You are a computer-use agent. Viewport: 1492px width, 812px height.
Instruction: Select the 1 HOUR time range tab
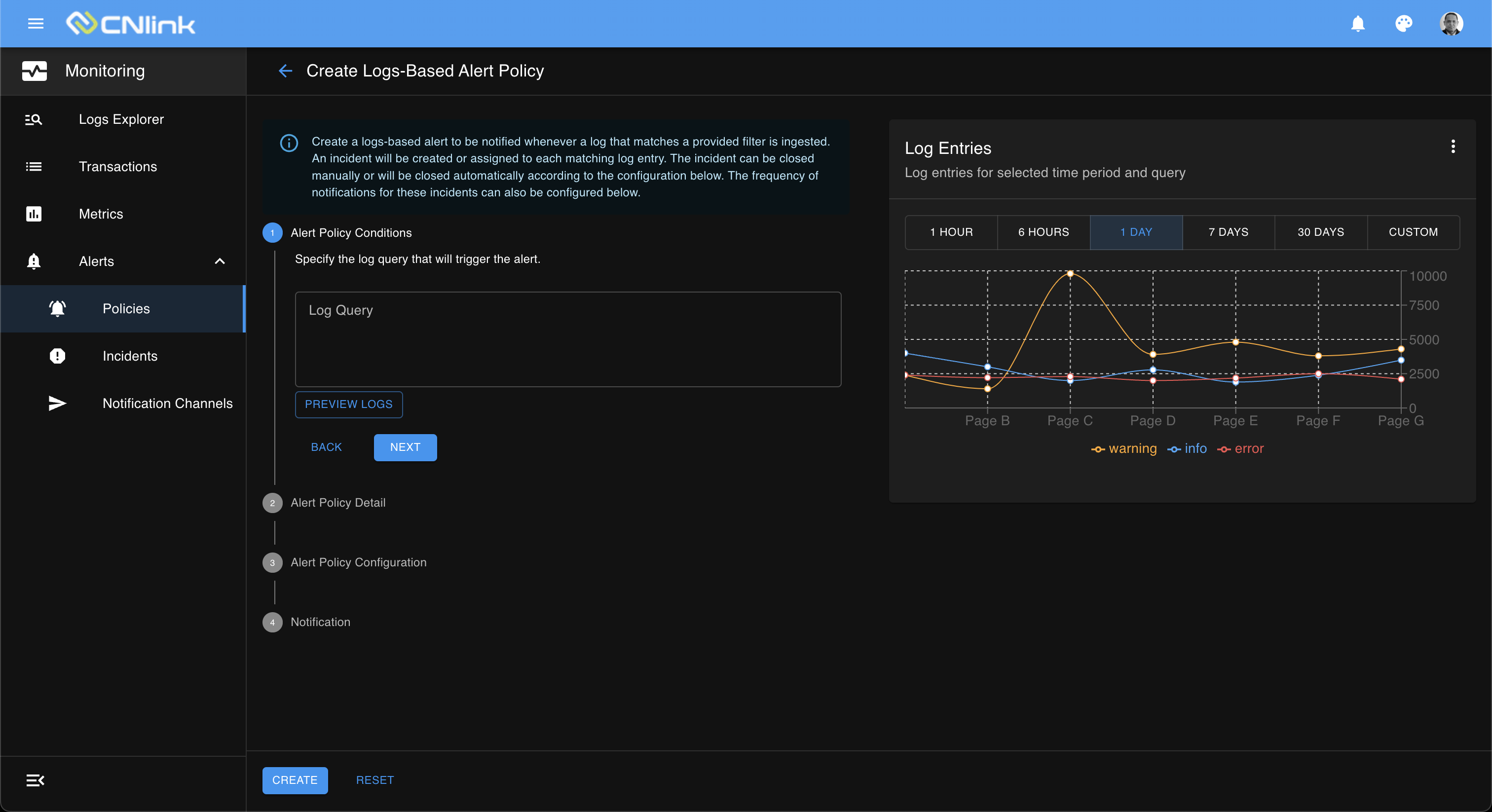coord(950,231)
